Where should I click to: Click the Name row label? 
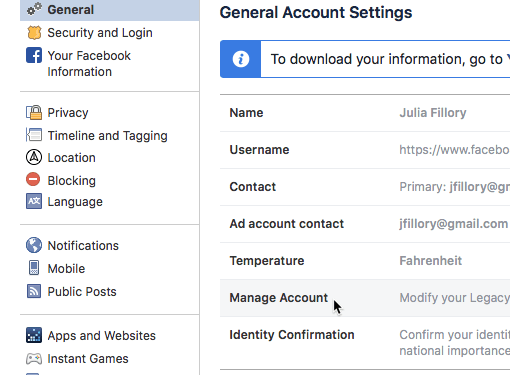coord(246,113)
